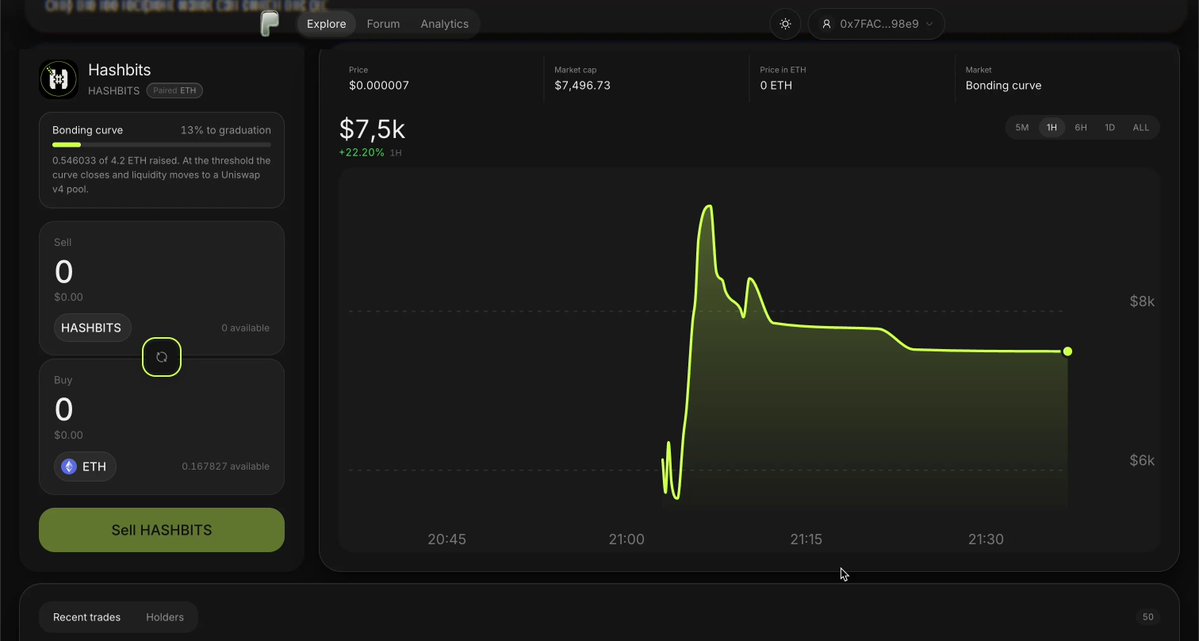Click the bonding curve progress bar
Screen dimensions: 1199x641
pyautogui.click(x=161, y=145)
